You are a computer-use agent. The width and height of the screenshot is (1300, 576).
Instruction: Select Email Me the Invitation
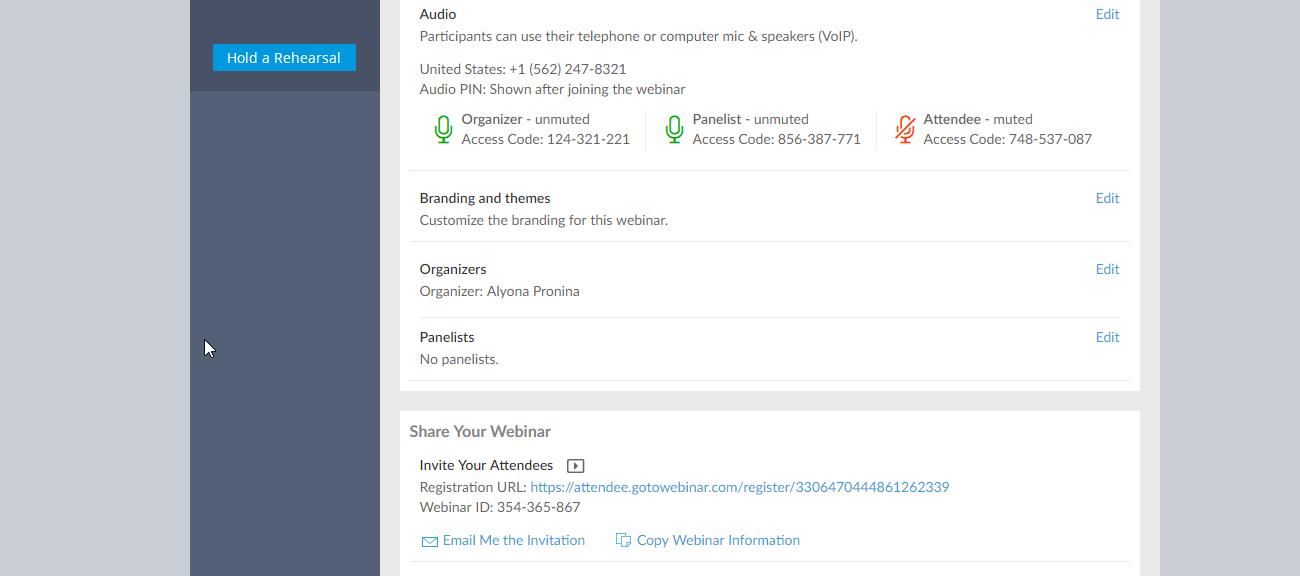coord(513,540)
